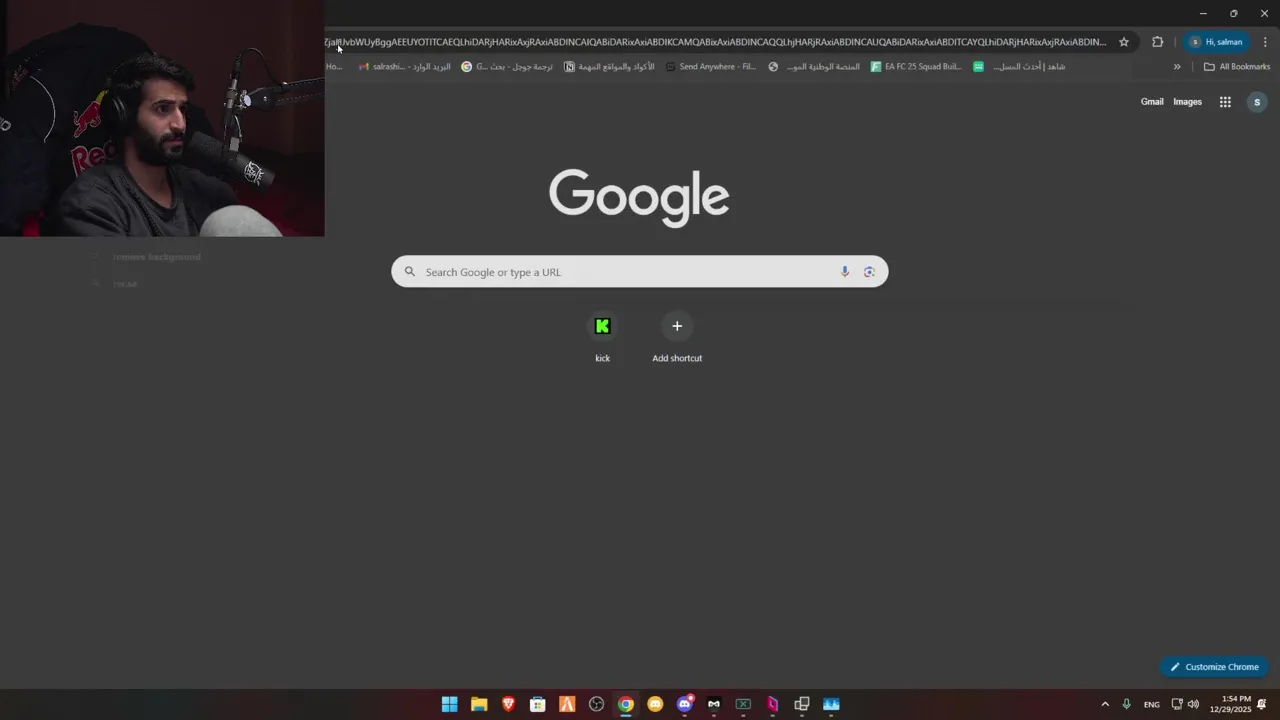The height and width of the screenshot is (720, 1280).
Task: Expand the bookmarks overflow chevron
Action: [1177, 67]
